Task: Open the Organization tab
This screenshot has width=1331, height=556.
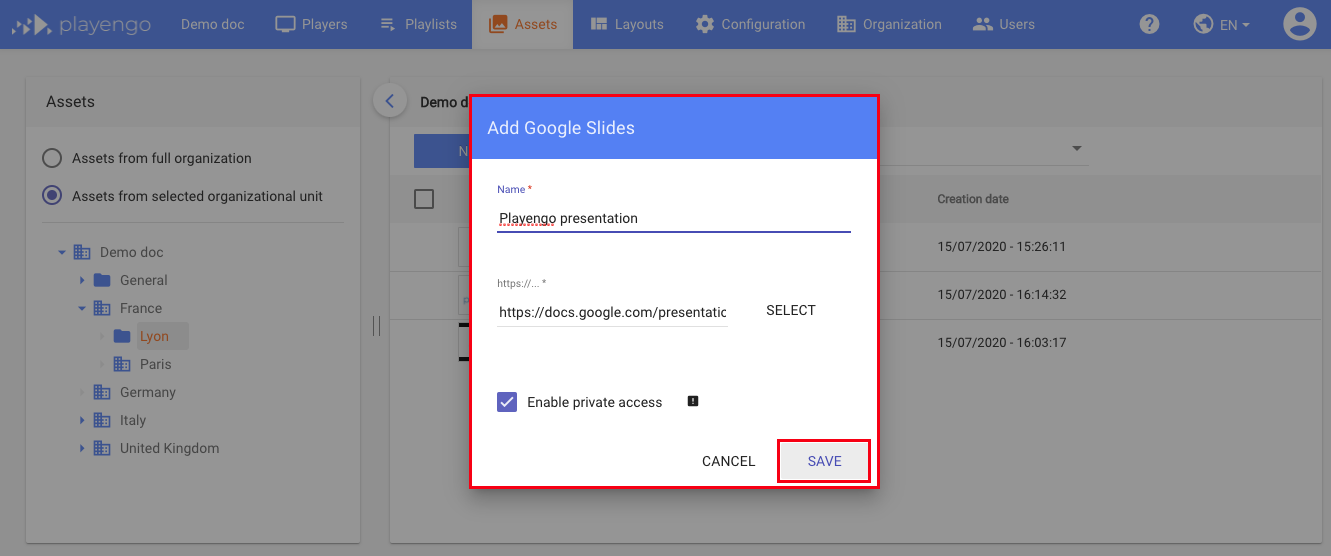Action: (x=889, y=24)
